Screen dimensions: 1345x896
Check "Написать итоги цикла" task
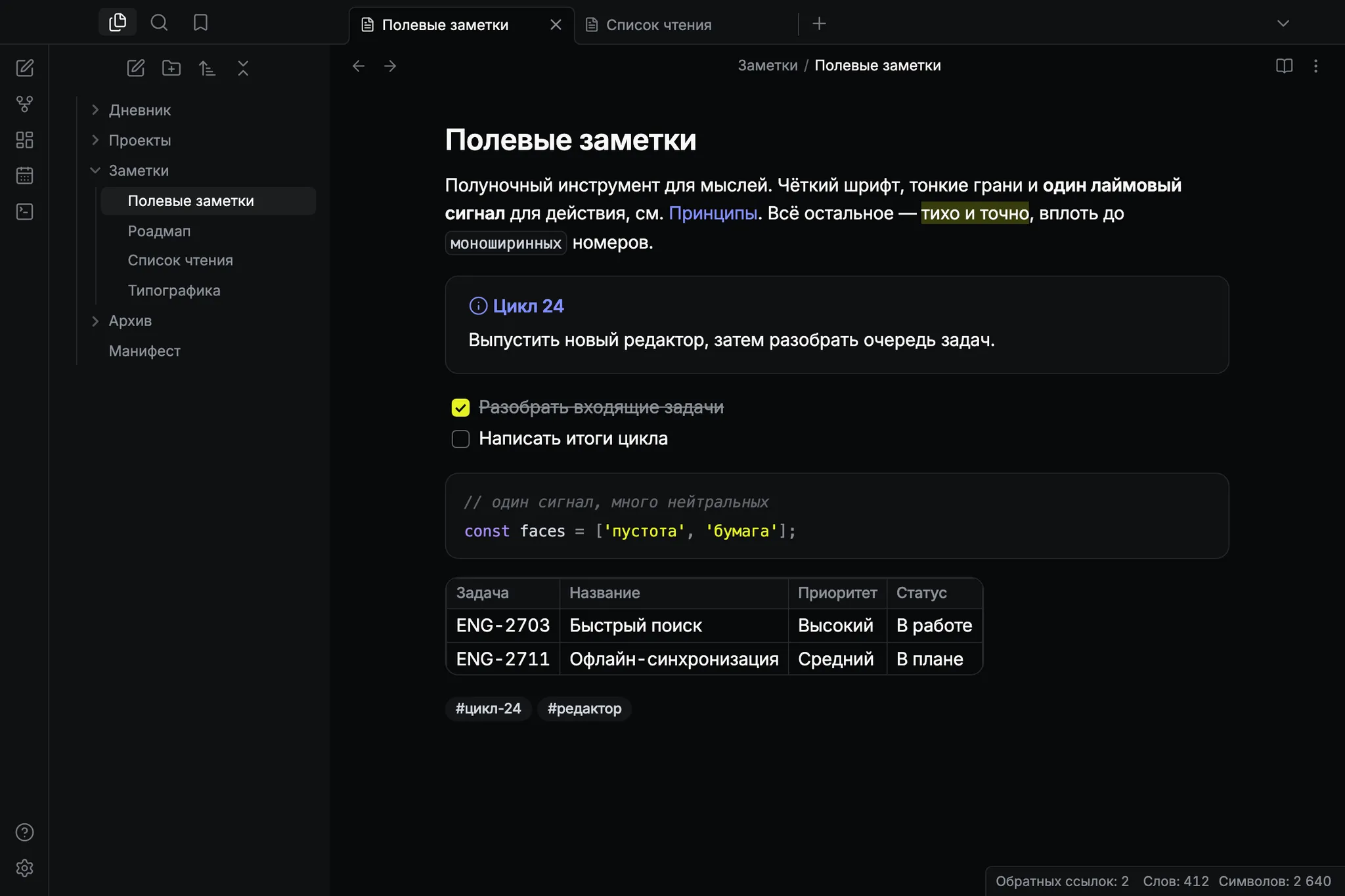[460, 438]
